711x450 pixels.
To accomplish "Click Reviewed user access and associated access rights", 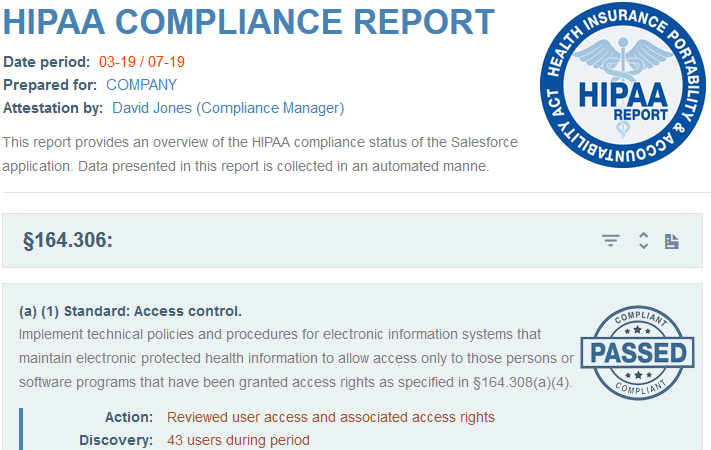I will tap(331, 417).
